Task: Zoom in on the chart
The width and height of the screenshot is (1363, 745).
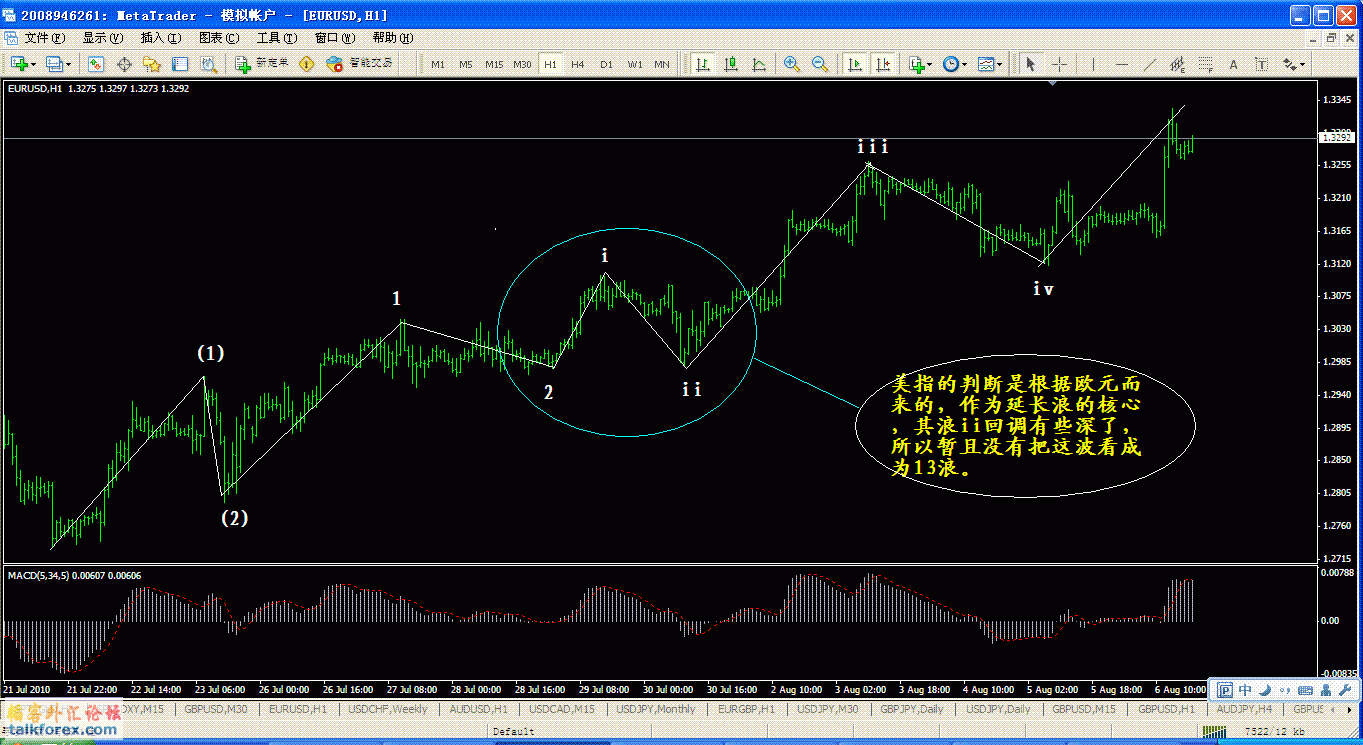Action: 791,64
